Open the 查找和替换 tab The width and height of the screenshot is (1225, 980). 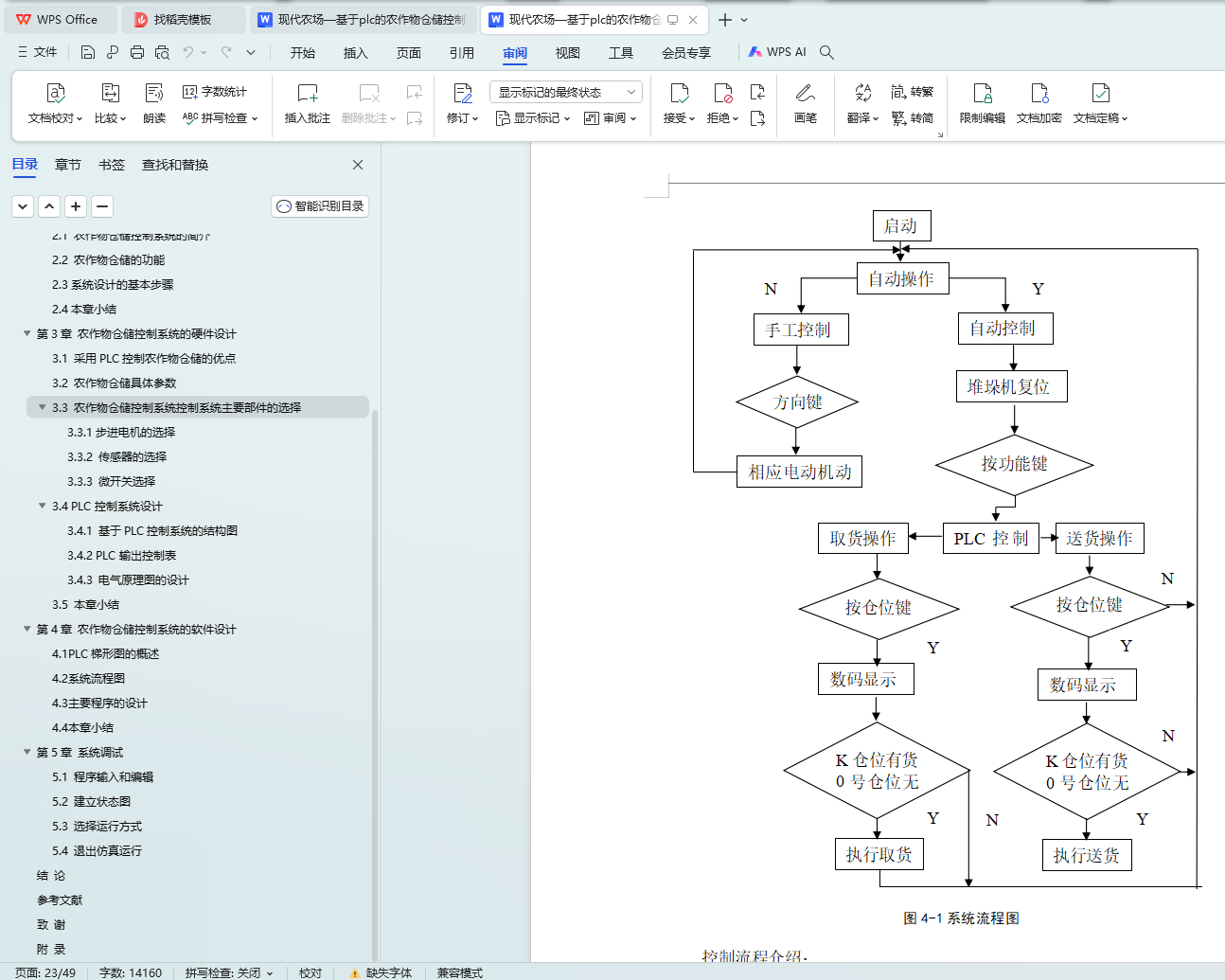[x=175, y=165]
